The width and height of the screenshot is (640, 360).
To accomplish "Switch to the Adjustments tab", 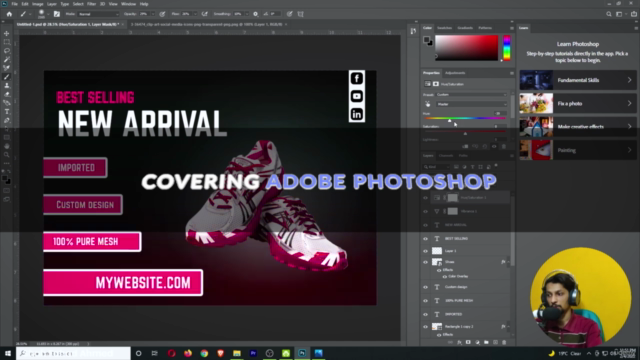I will pyautogui.click(x=455, y=73).
